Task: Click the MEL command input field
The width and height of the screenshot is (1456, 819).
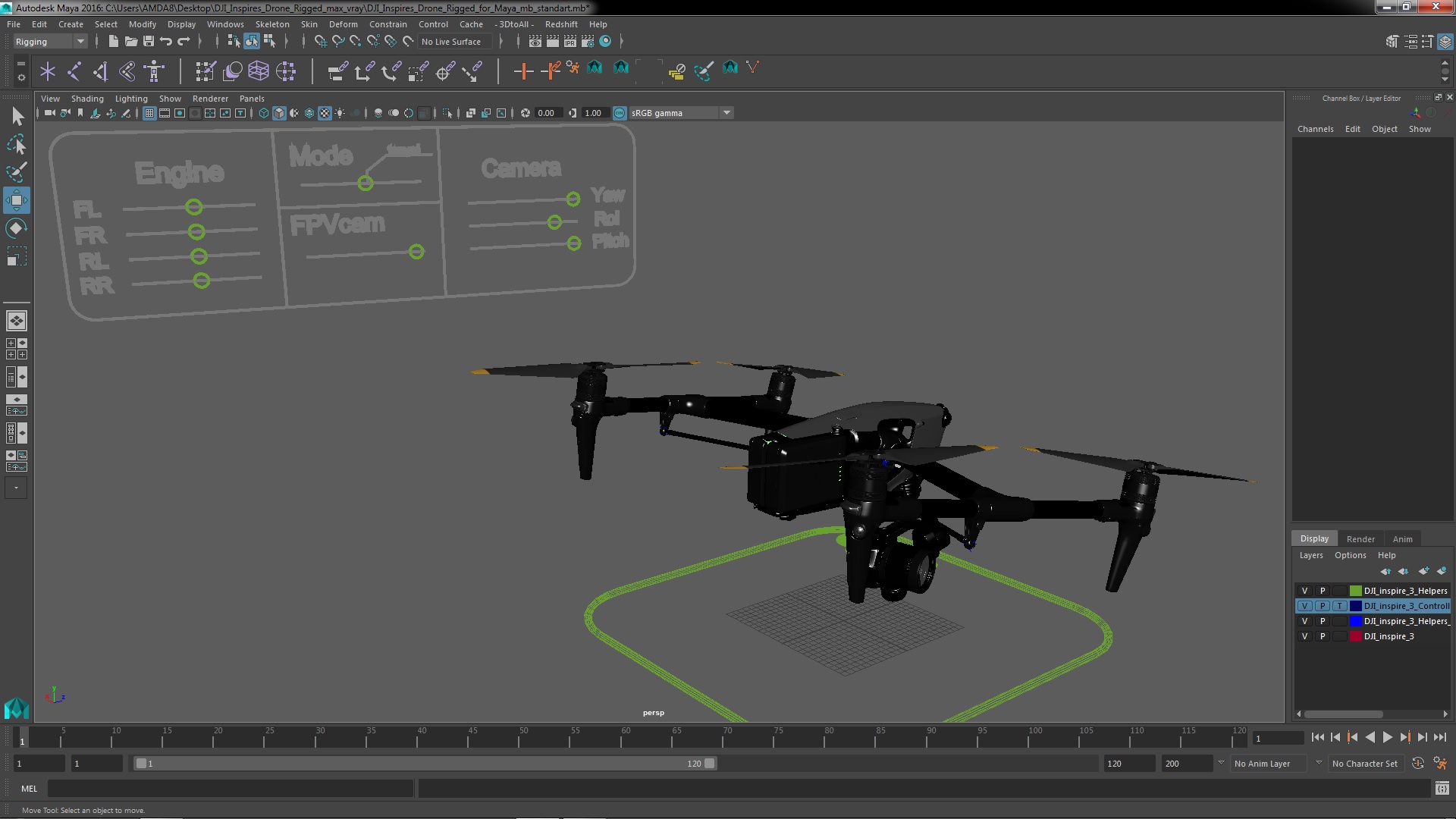Action: pyautogui.click(x=231, y=789)
